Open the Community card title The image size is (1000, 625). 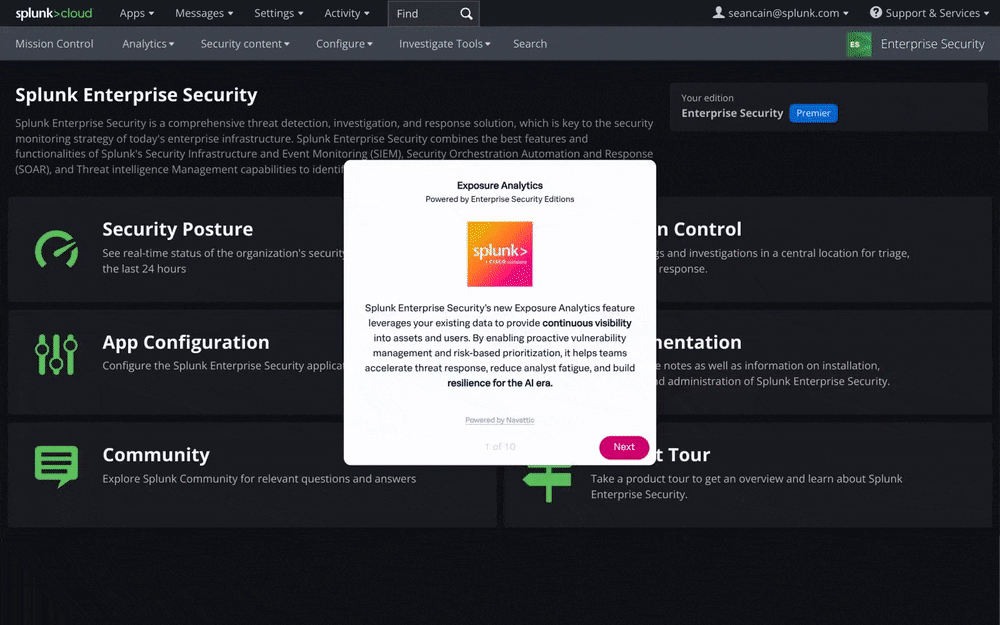click(x=156, y=455)
